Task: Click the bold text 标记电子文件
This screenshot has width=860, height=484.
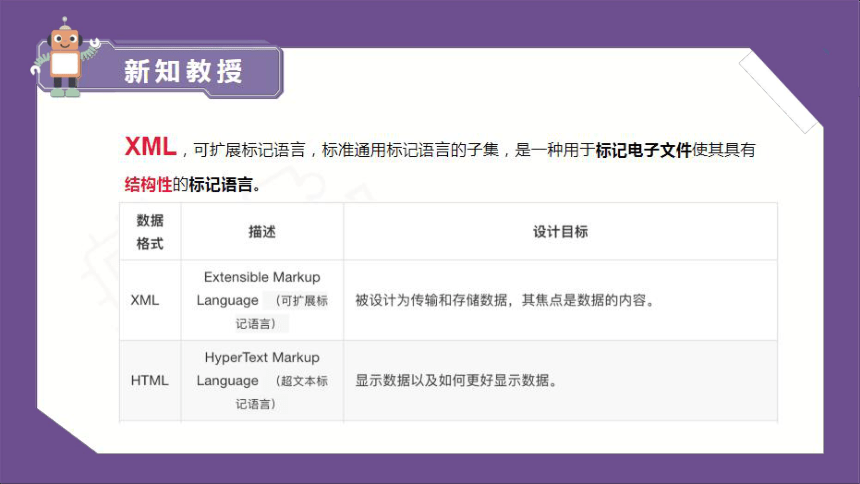Action: point(643,150)
